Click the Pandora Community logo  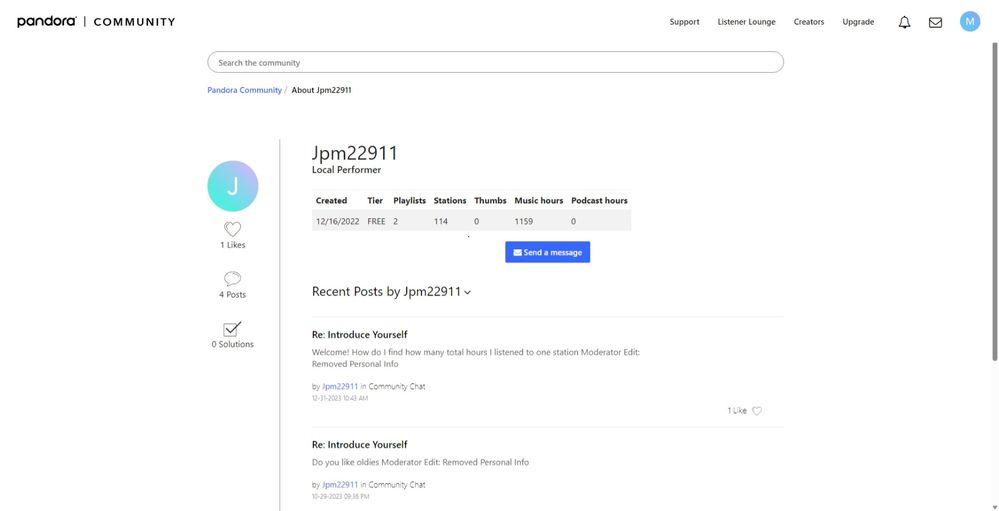pyautogui.click(x=96, y=22)
